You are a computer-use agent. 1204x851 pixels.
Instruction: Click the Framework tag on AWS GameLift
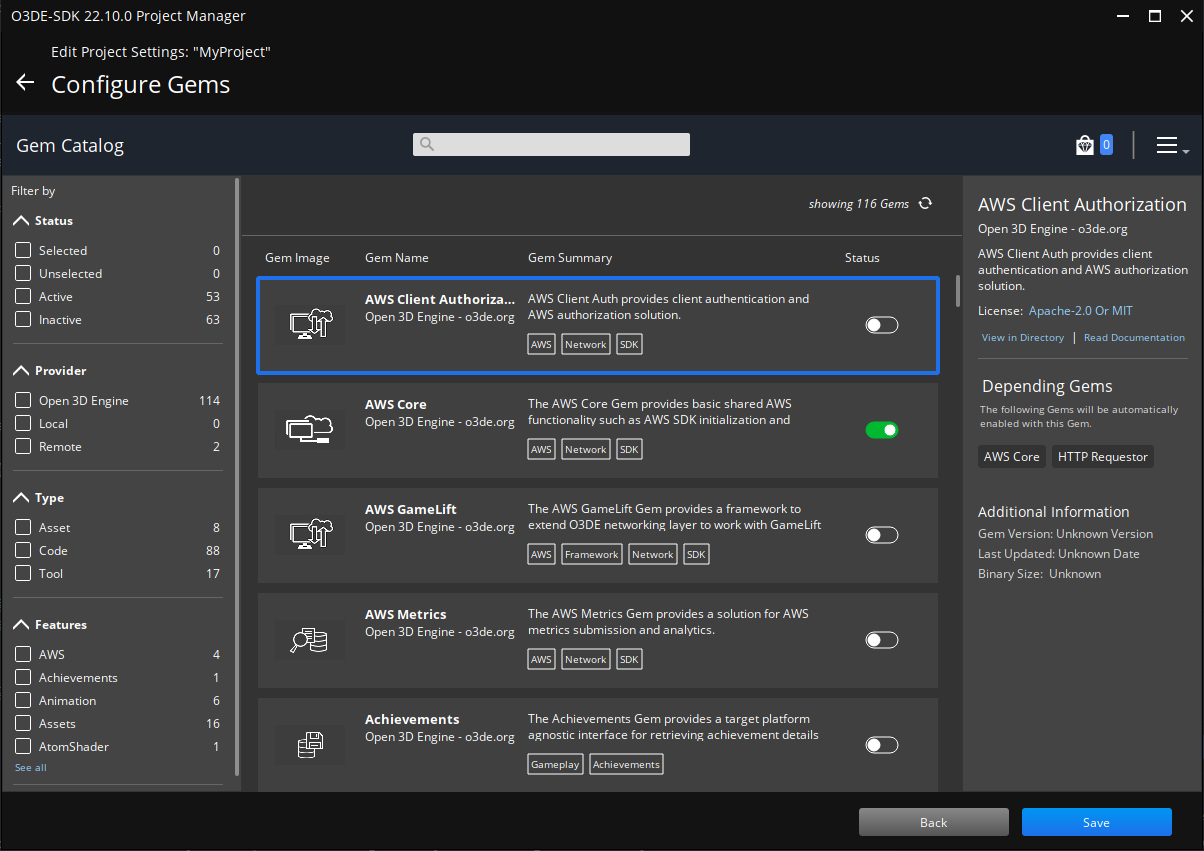pyautogui.click(x=592, y=554)
